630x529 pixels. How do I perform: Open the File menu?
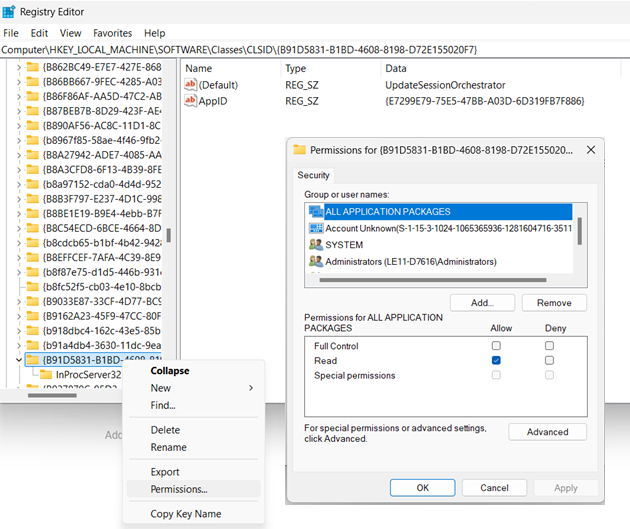11,33
